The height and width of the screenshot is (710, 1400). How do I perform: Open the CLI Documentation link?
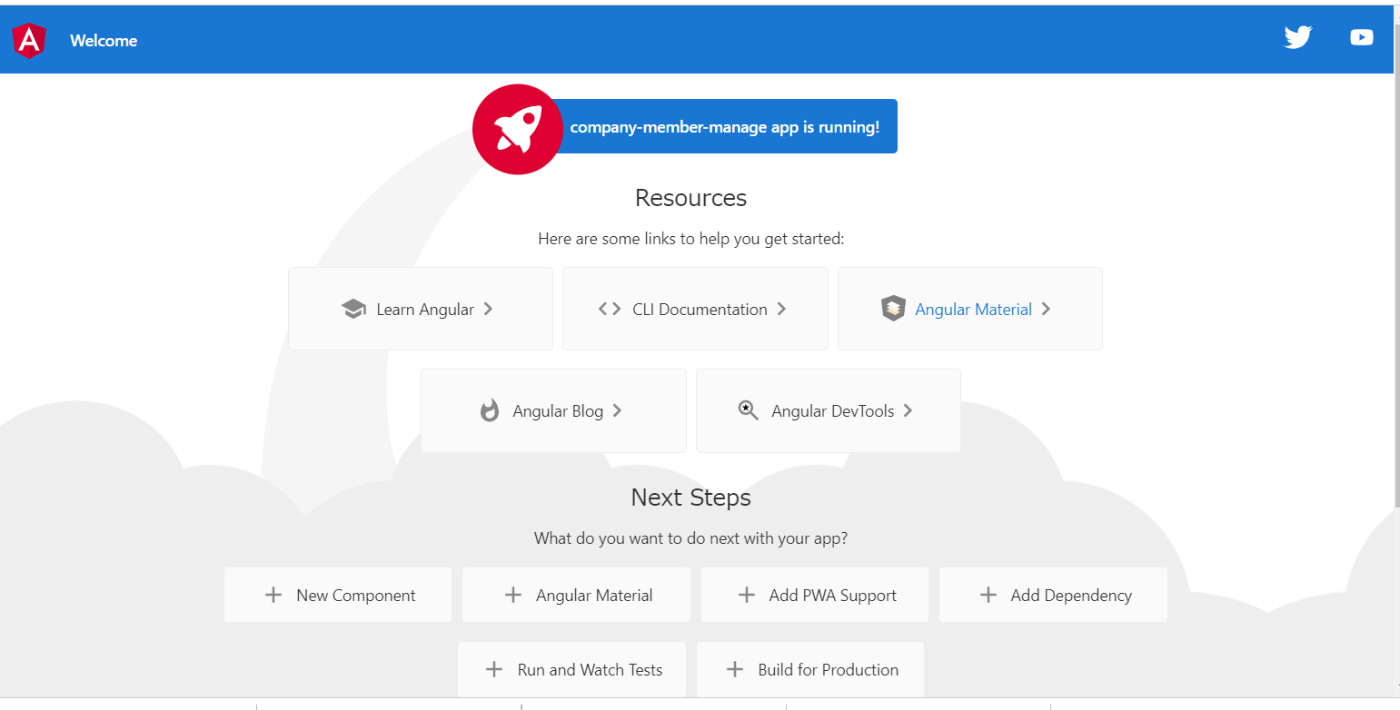[x=695, y=309]
